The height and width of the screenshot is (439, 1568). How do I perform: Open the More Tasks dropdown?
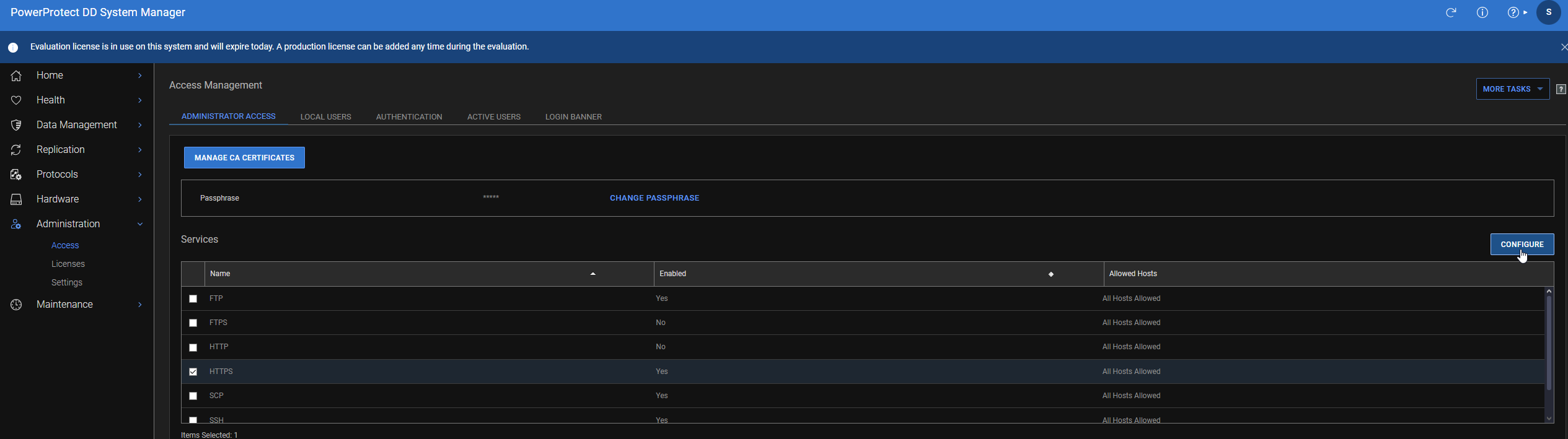coord(1513,89)
